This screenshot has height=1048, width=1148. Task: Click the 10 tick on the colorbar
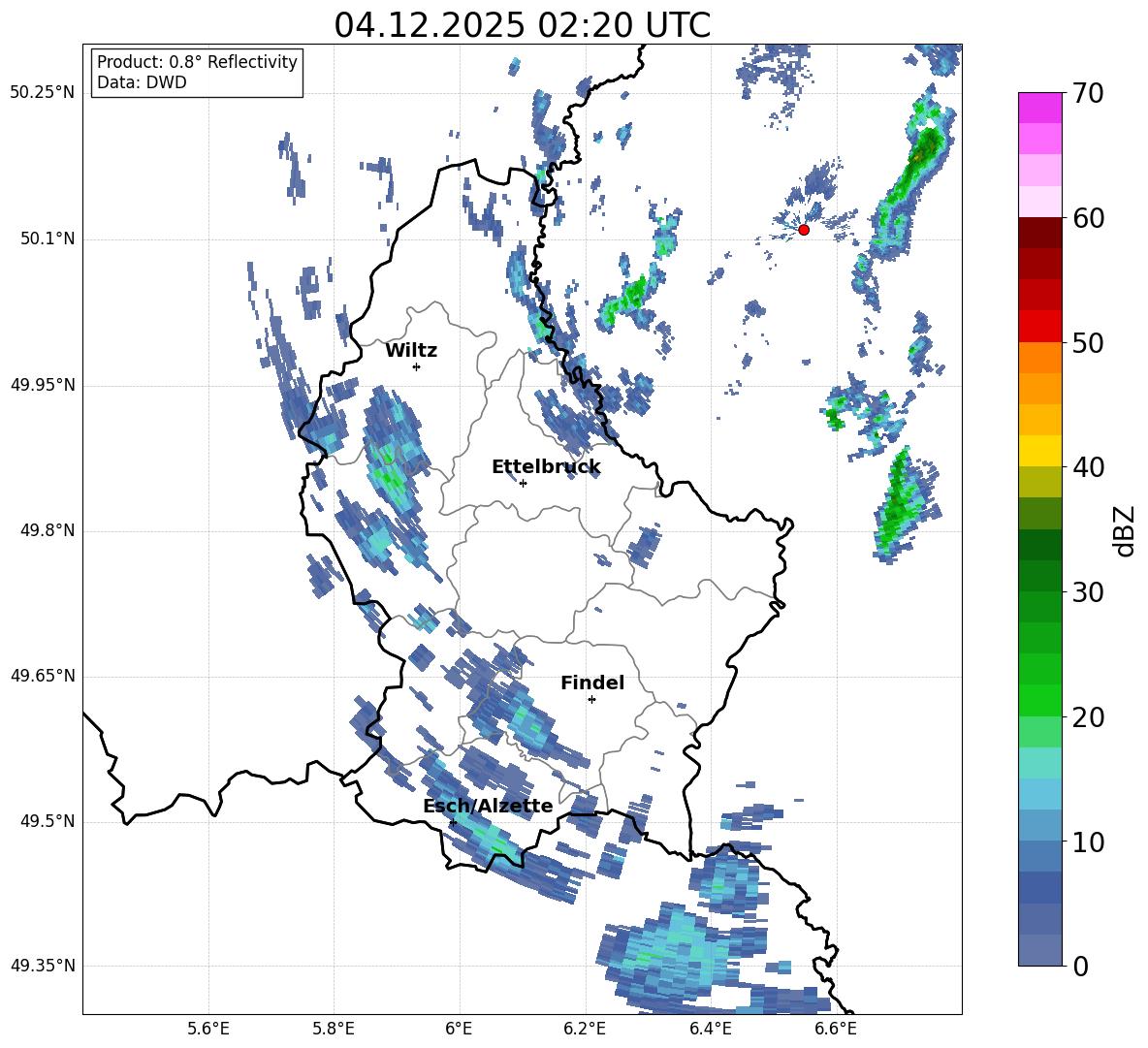pos(1087,842)
